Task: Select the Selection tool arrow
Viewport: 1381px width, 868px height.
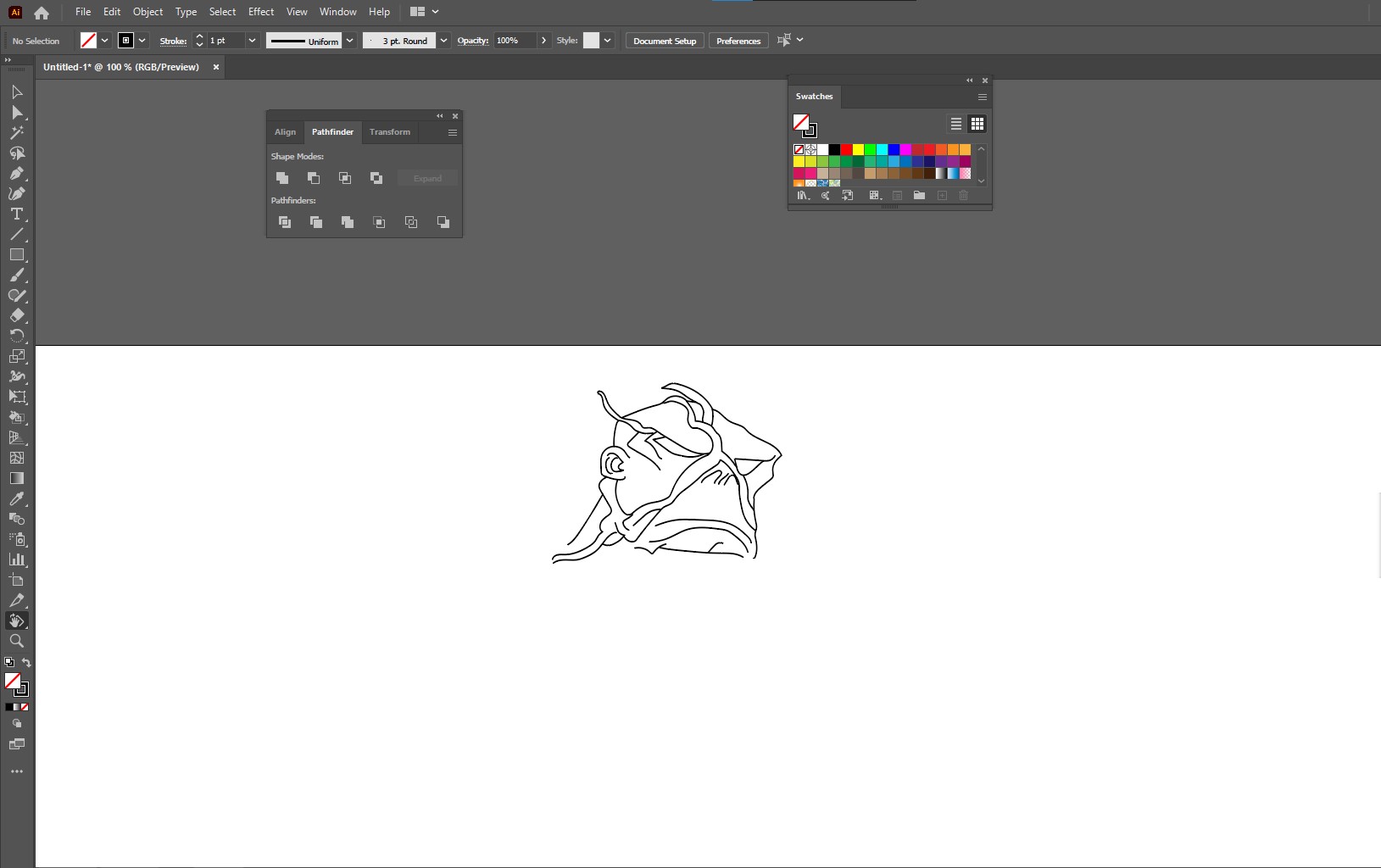Action: tap(17, 92)
